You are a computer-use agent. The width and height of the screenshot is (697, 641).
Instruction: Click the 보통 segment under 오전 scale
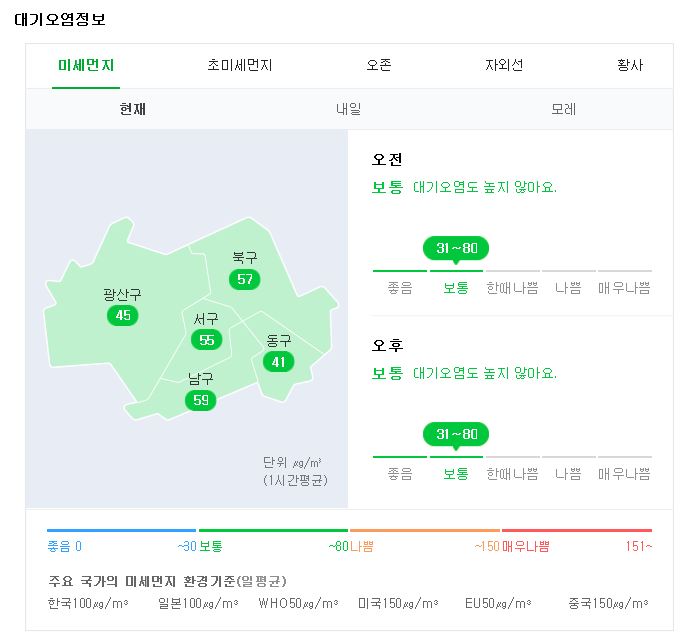[x=456, y=288]
